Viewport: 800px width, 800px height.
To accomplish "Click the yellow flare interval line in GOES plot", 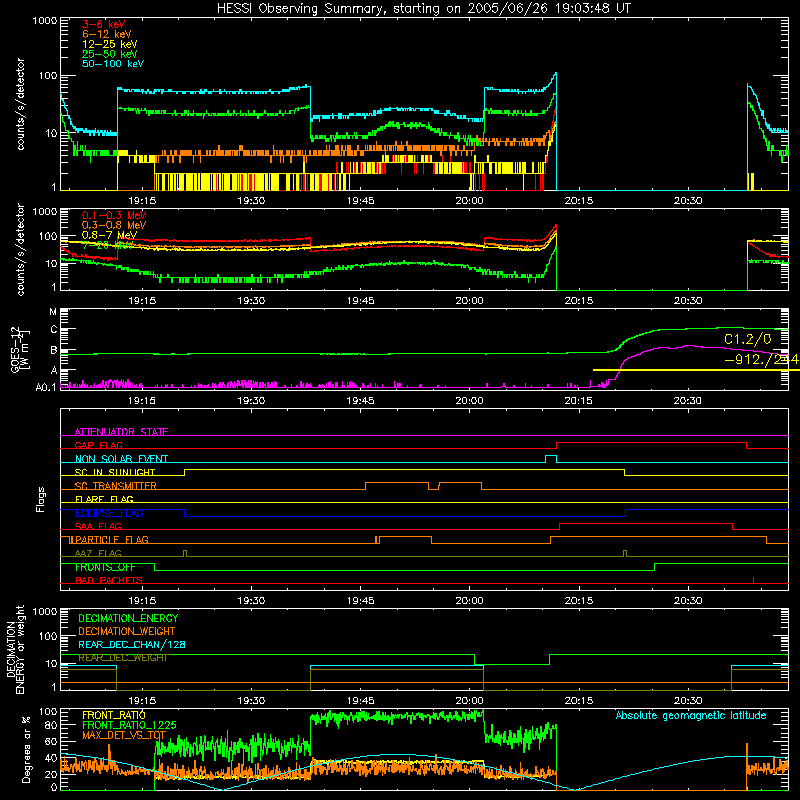I will pos(696,370).
